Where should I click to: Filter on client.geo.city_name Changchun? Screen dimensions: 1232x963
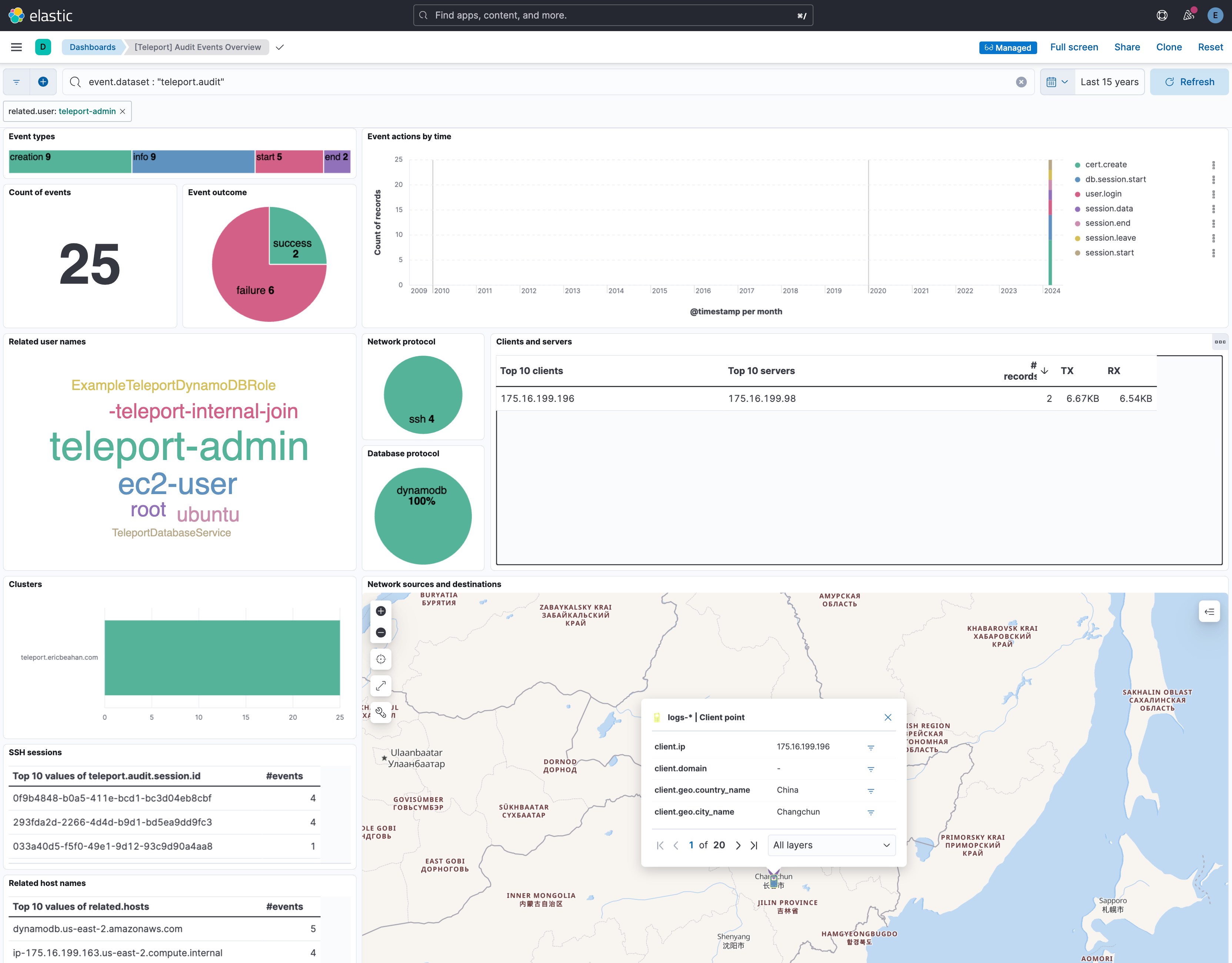click(870, 812)
